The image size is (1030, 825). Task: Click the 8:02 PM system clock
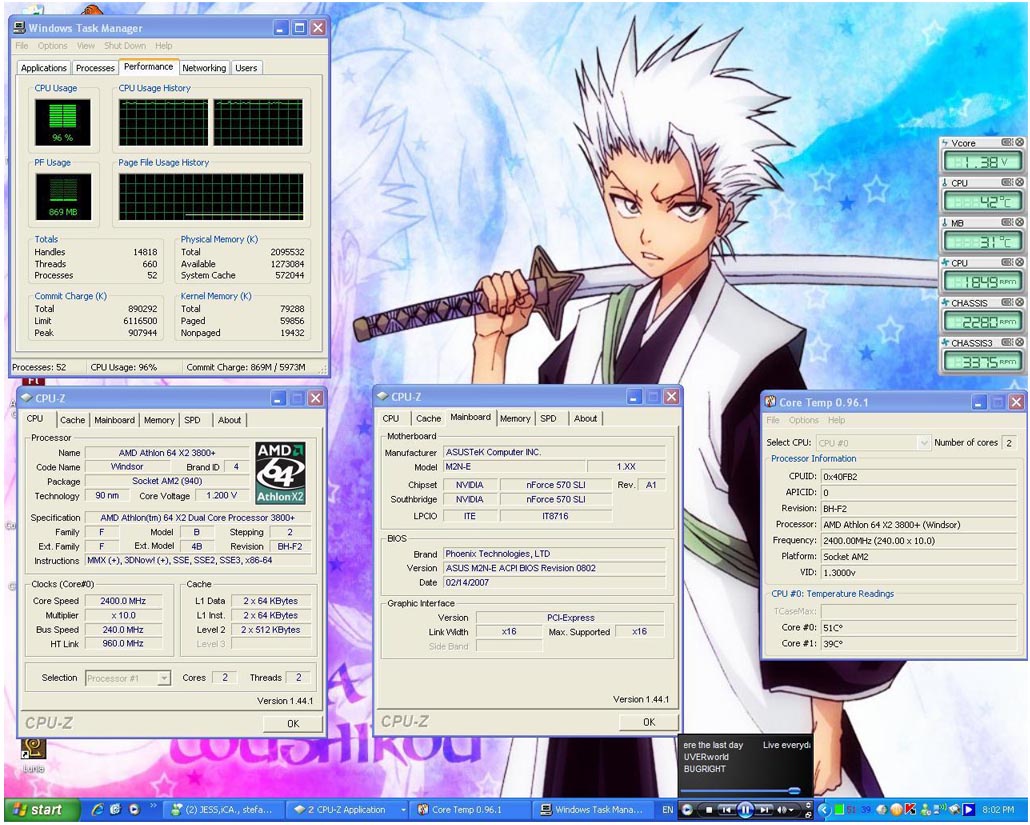coord(998,810)
